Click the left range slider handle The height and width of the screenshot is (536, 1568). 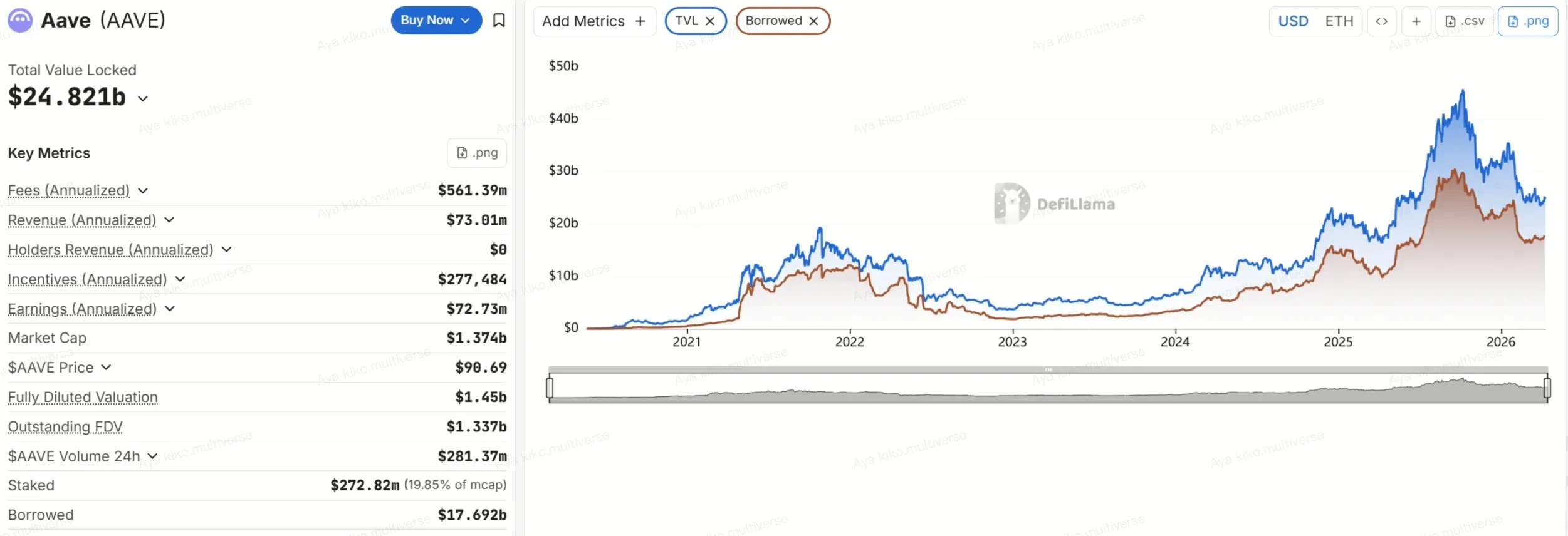click(550, 388)
